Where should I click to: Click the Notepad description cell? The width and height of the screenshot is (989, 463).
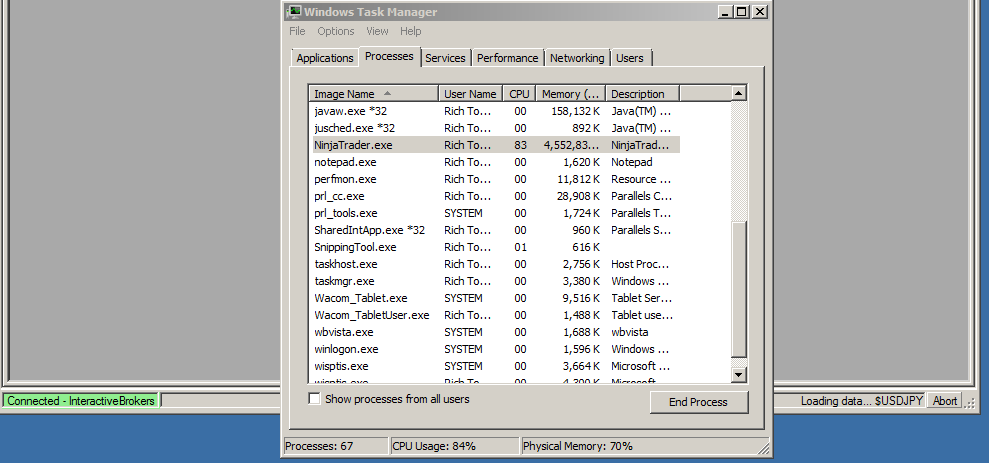631,162
